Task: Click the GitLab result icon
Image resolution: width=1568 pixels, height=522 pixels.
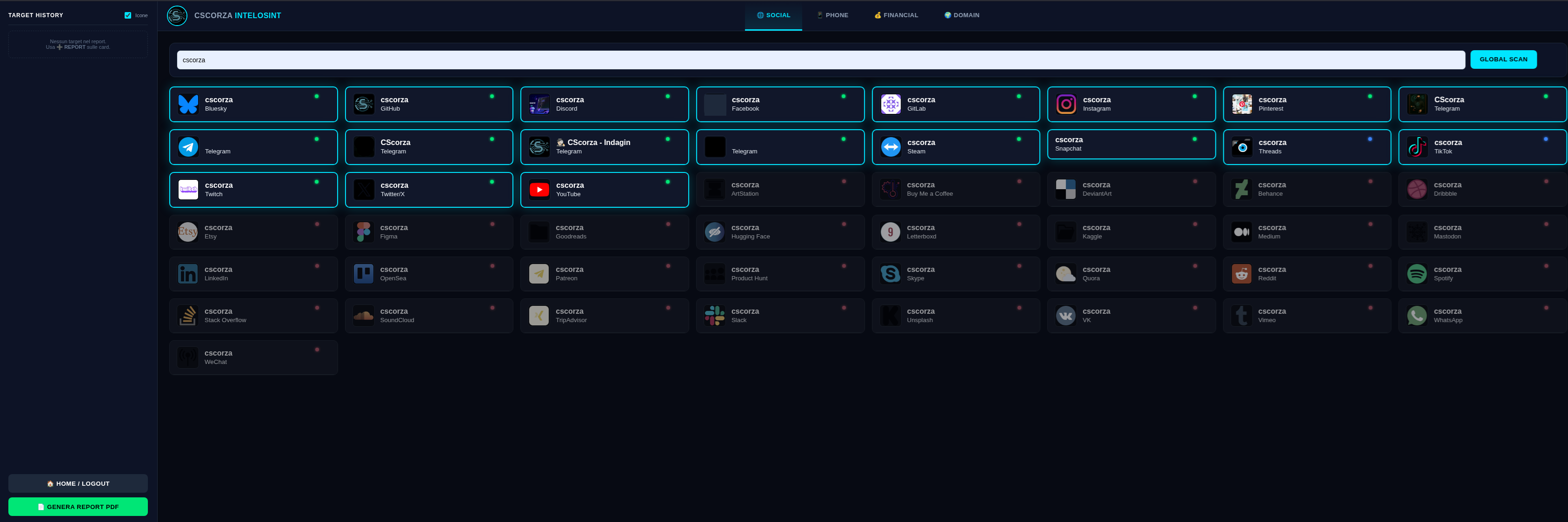Action: click(890, 104)
